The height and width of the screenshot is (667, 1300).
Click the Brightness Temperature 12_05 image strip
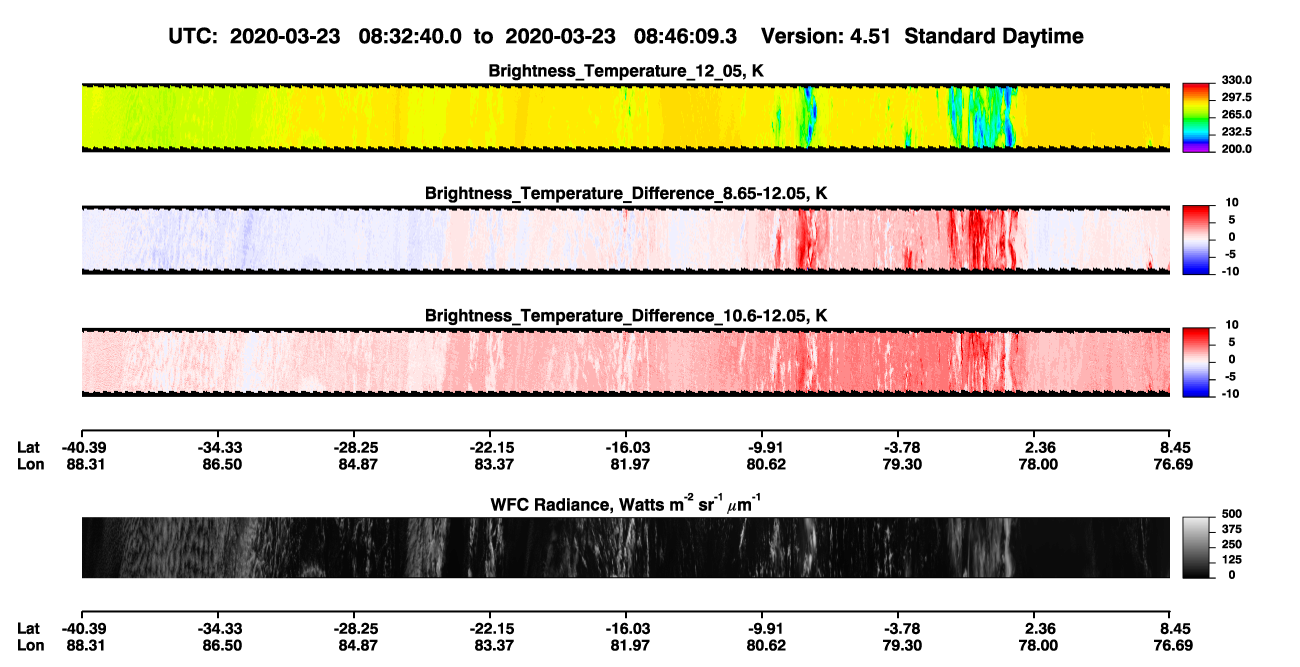pyautogui.click(x=626, y=117)
